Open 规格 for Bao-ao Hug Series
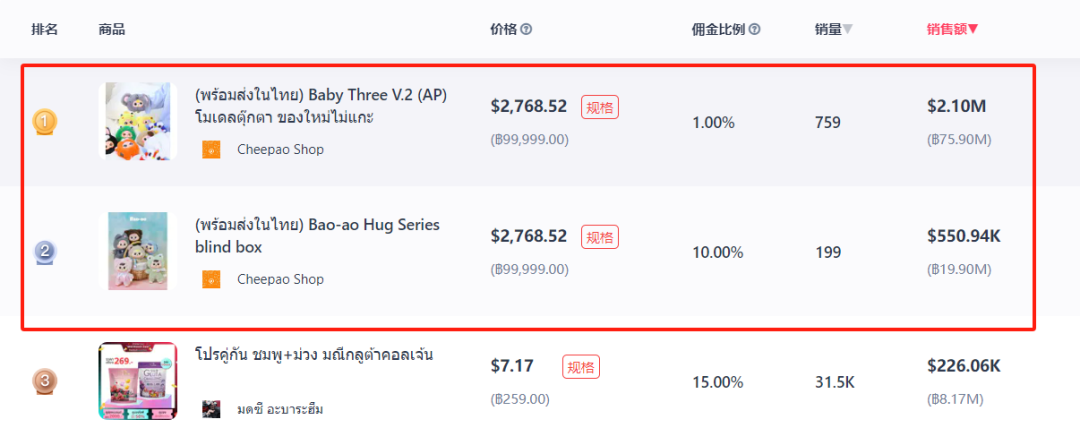The image size is (1080, 445). pos(600,237)
